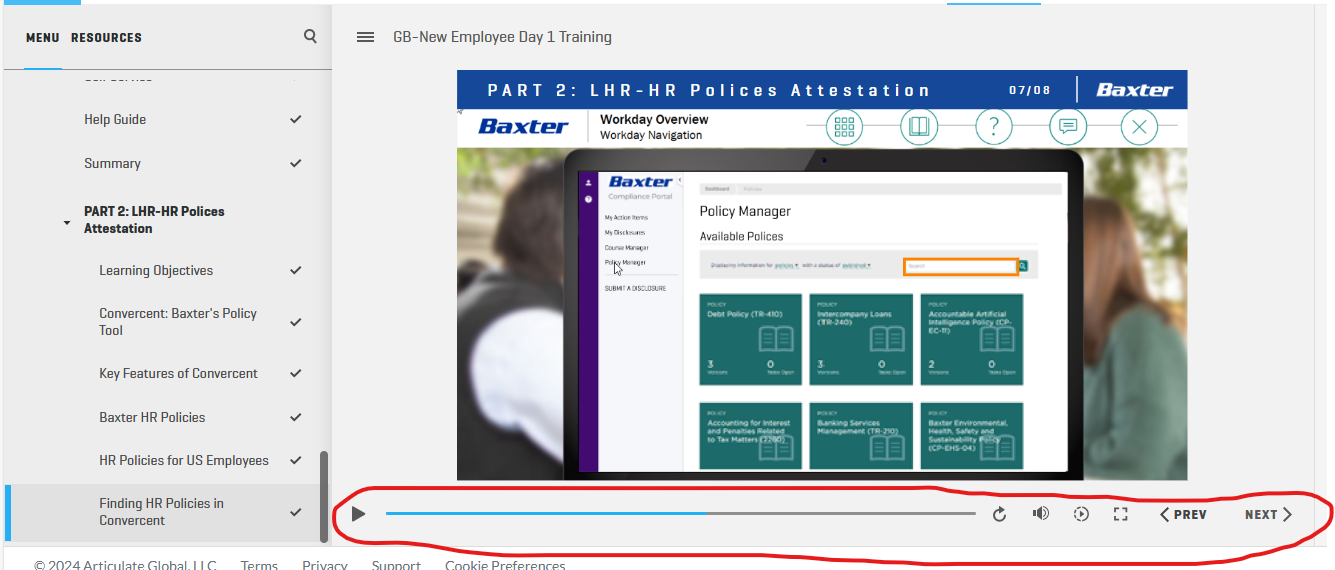This screenshot has width=1335, height=570.
Task: Open the Support footer link
Action: tap(396, 565)
